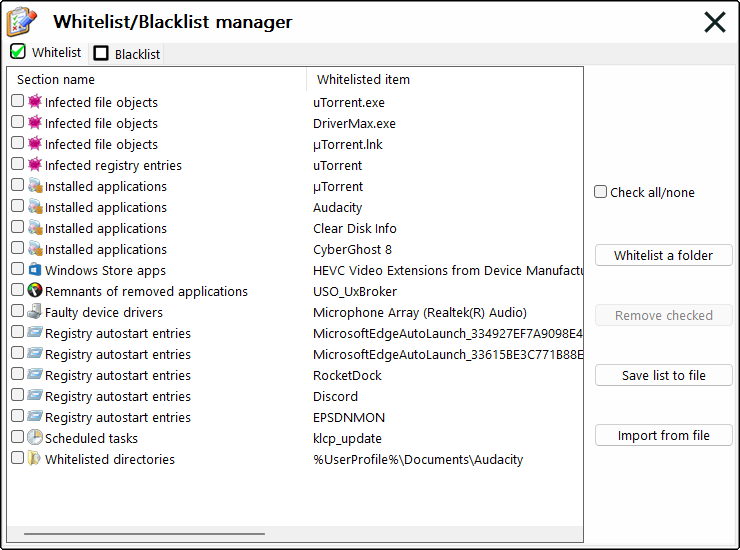Click autostart icon for RocketDock row
Screen dimensions: 740x550
click(x=34, y=374)
